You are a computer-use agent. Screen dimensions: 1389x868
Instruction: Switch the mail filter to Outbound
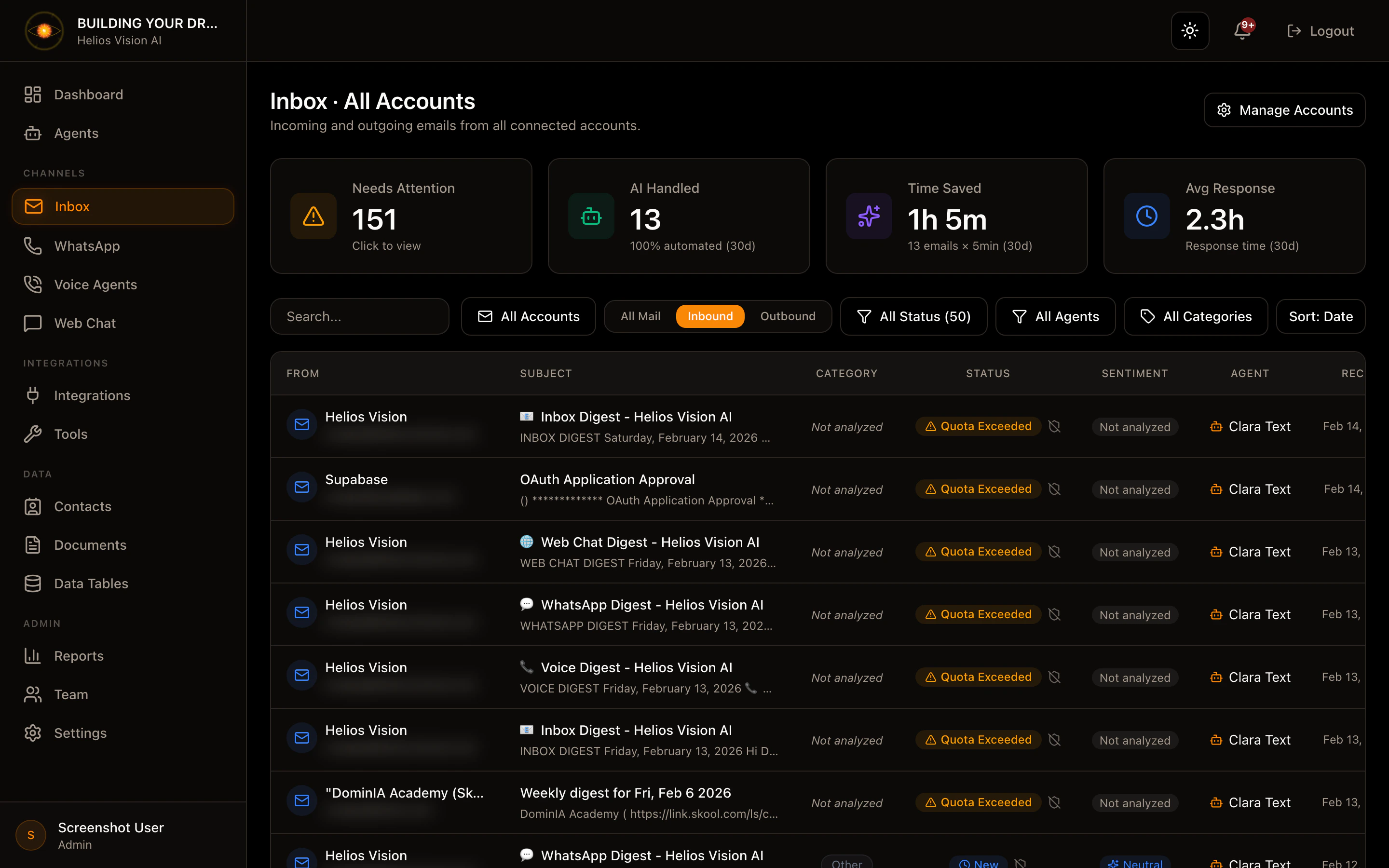pyautogui.click(x=788, y=316)
